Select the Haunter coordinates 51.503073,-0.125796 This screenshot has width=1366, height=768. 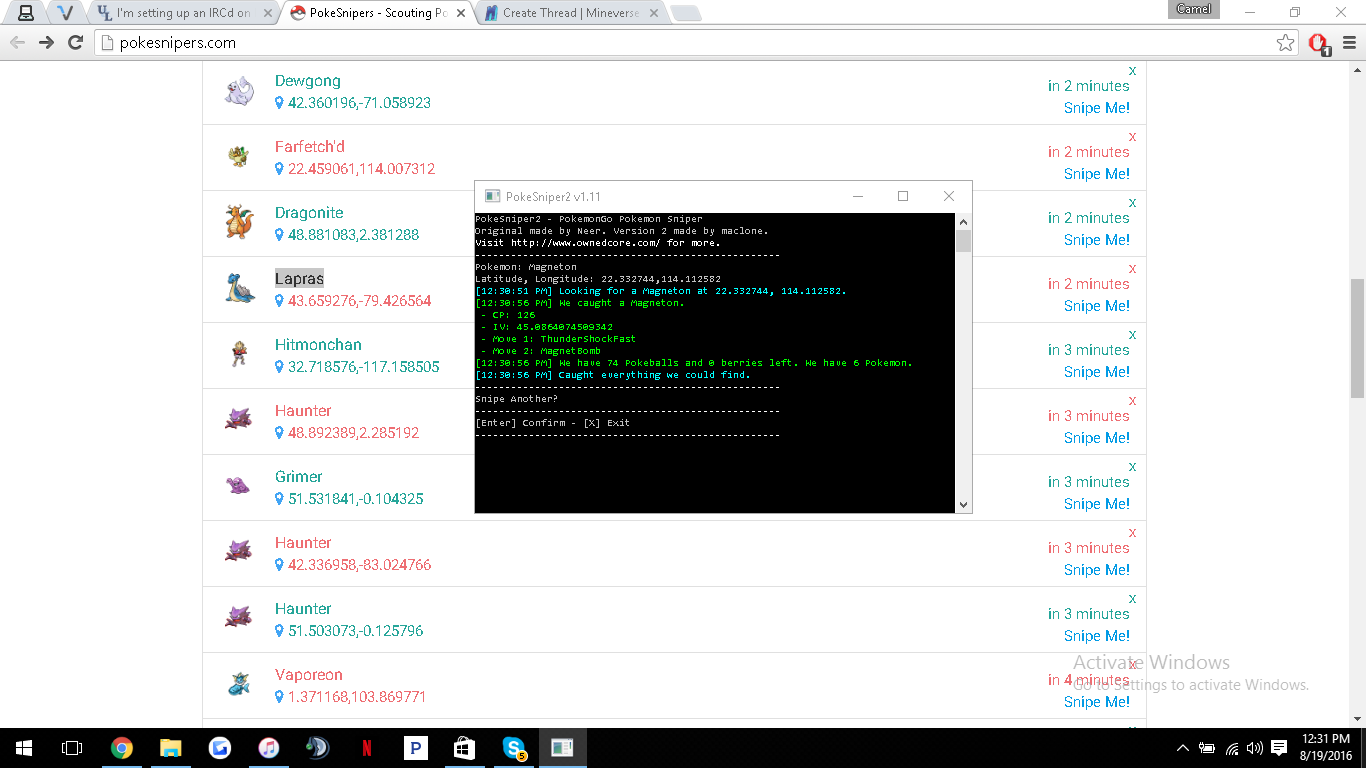tap(355, 631)
